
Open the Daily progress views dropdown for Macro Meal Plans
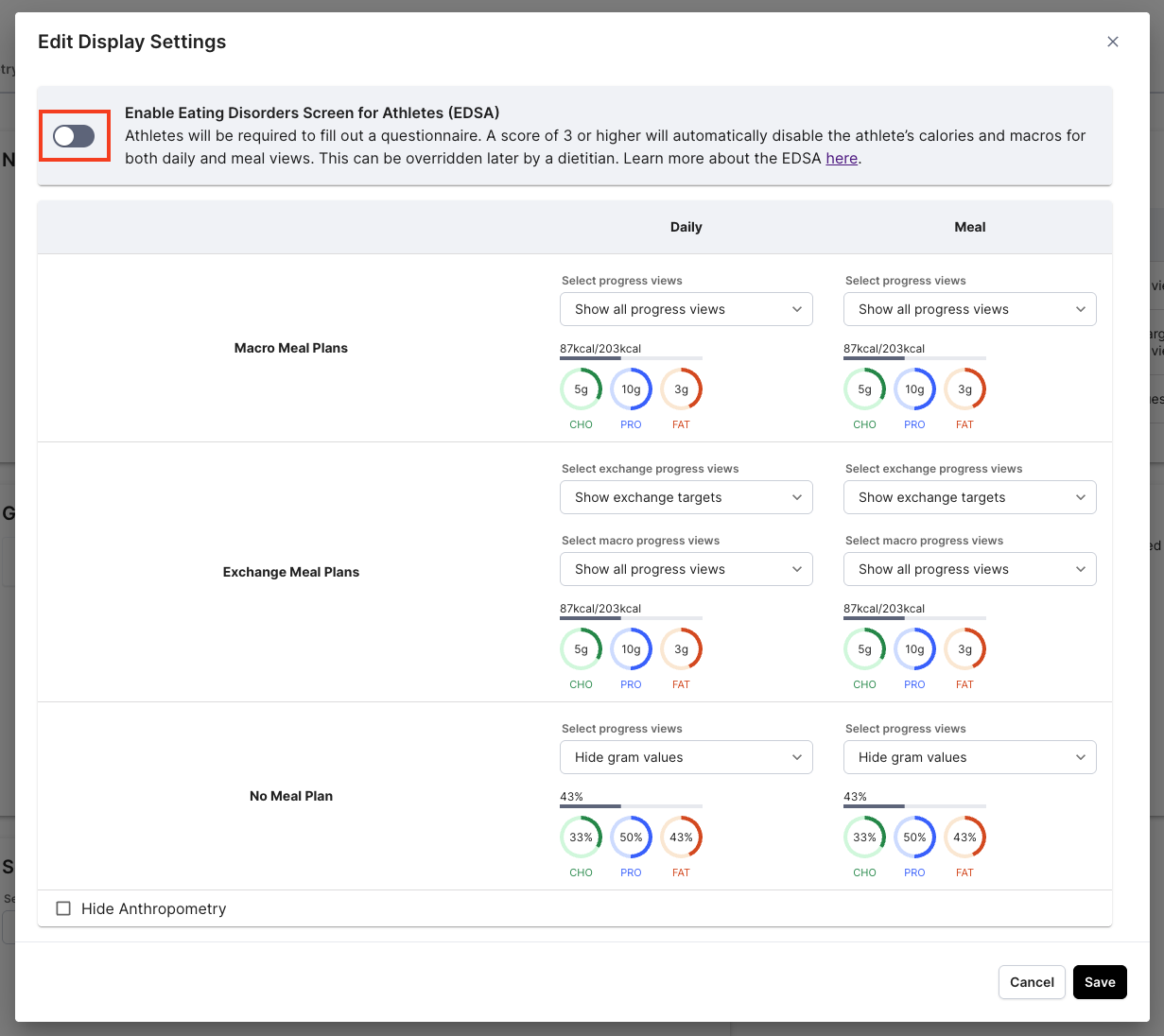686,309
